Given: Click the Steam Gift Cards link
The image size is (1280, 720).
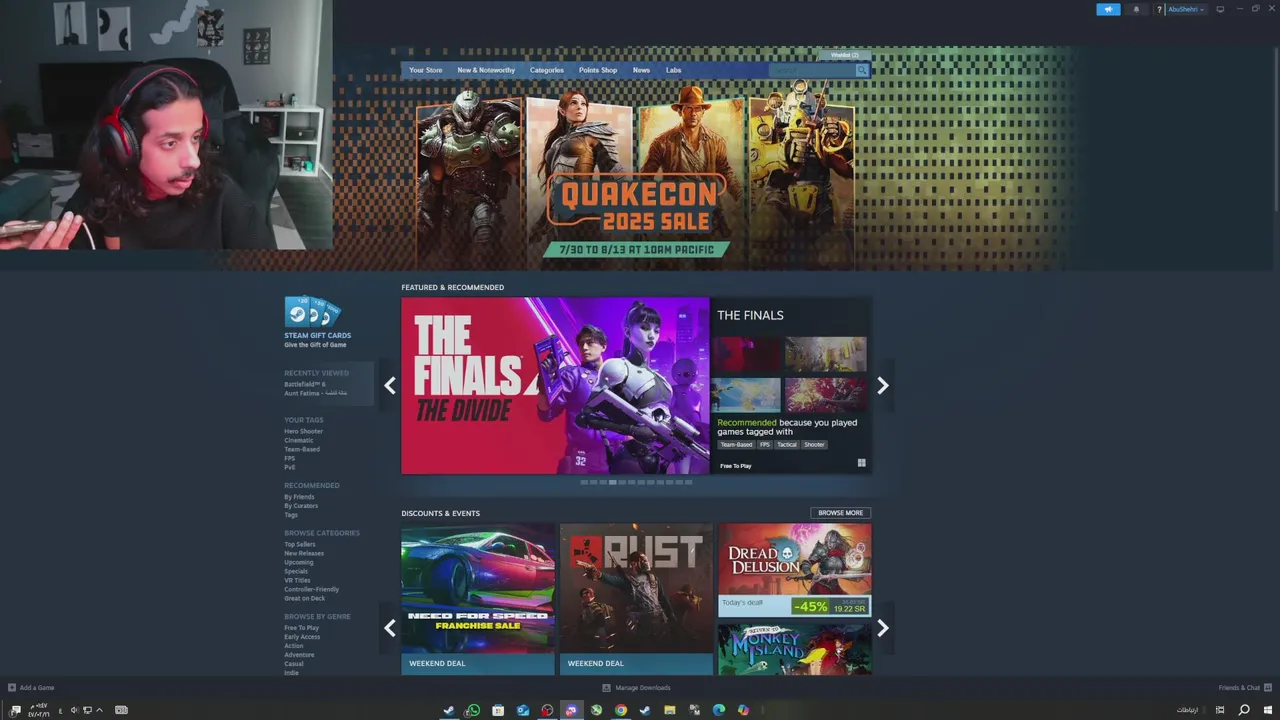Looking at the screenshot, I should coord(317,336).
